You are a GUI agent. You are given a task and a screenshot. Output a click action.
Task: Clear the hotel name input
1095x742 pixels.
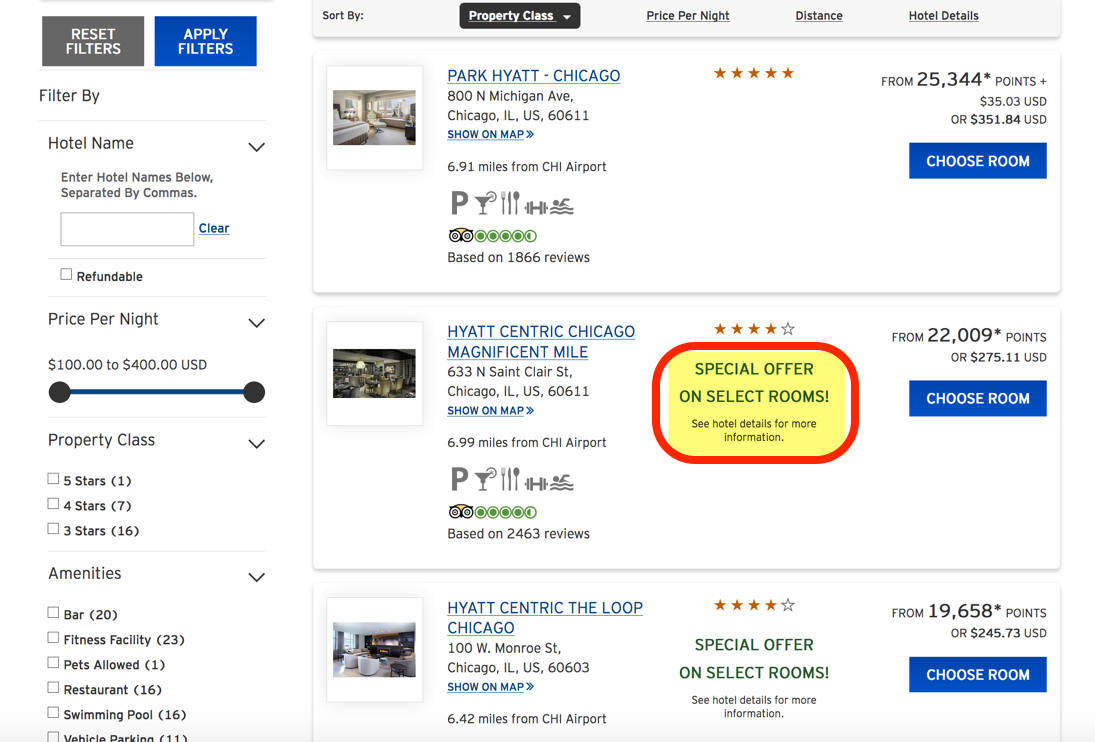[214, 228]
